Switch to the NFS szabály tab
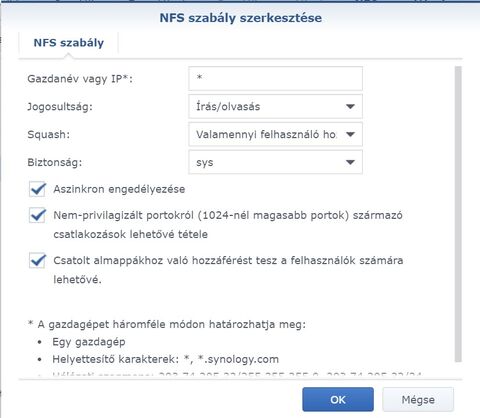Image resolution: width=480 pixels, height=418 pixels. coord(69,43)
